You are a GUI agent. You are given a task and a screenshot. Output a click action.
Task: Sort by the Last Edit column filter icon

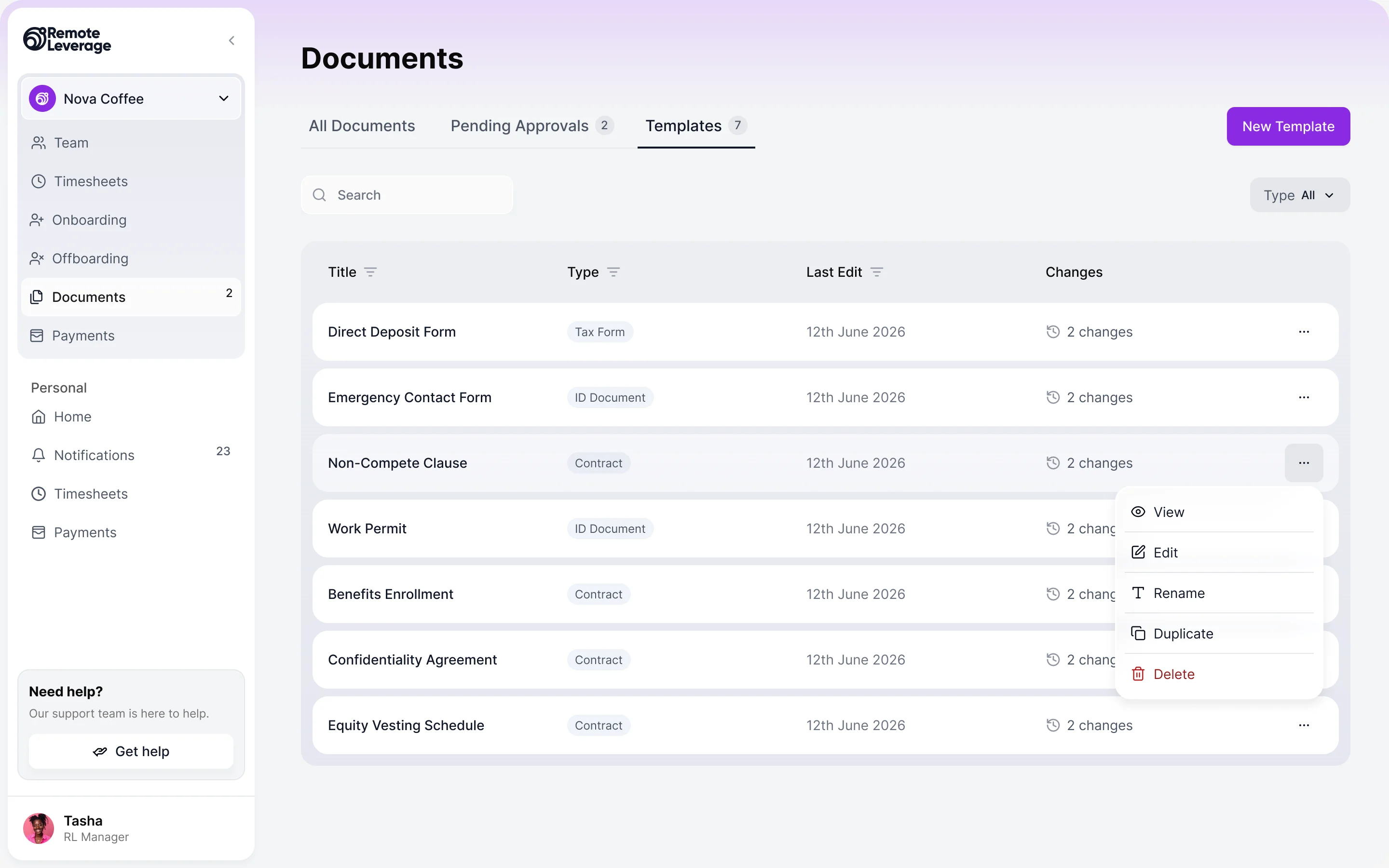pos(876,272)
